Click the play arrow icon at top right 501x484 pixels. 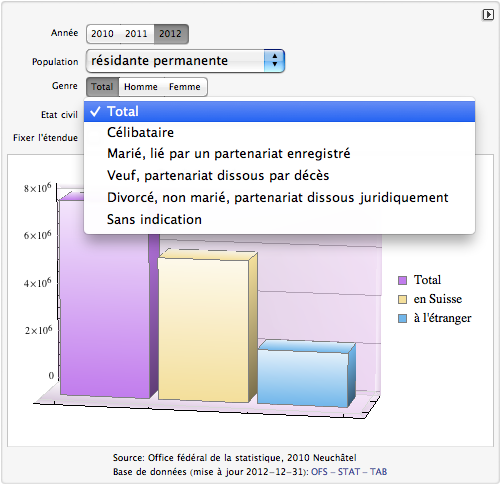(488, 15)
